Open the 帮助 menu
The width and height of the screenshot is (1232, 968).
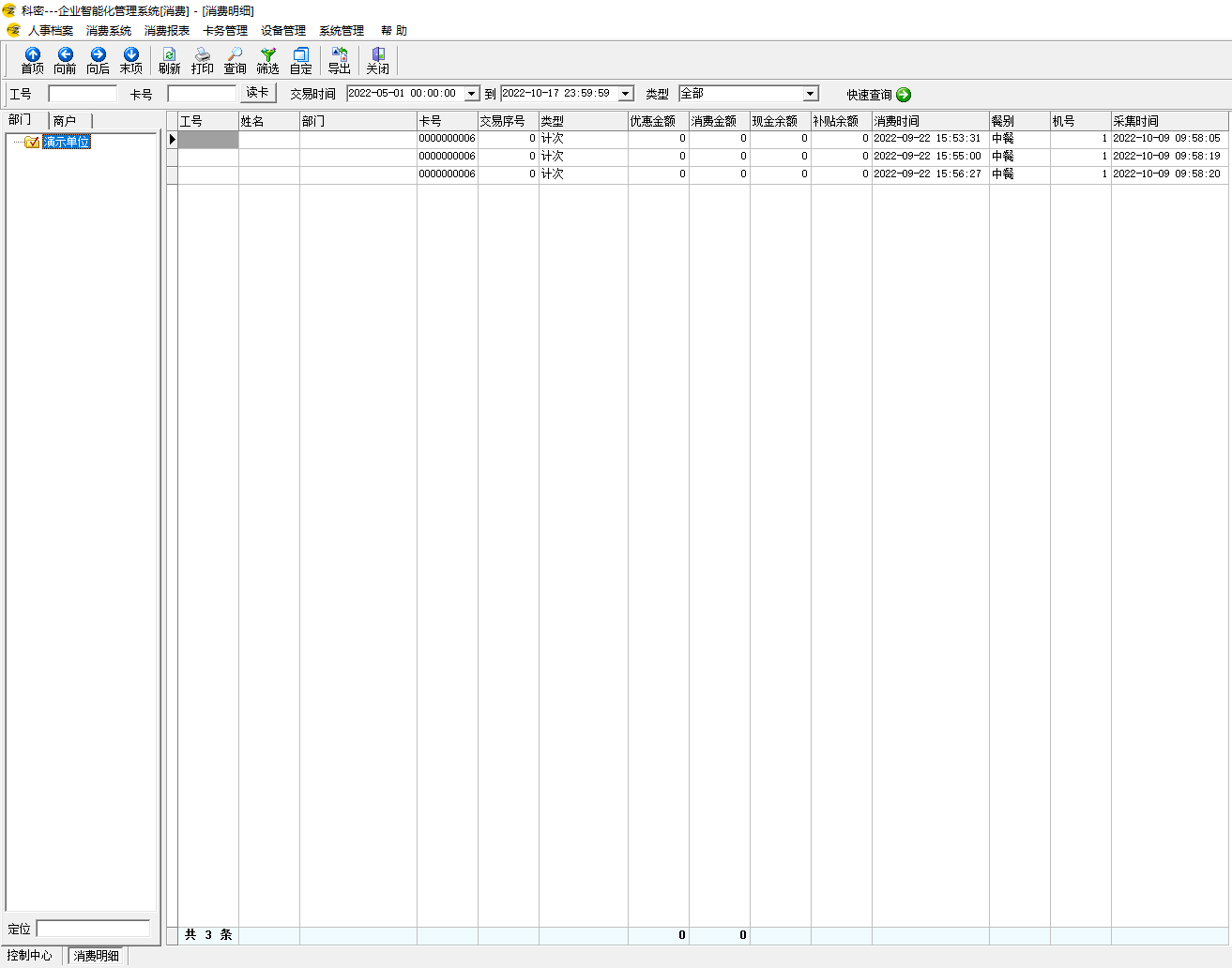pyautogui.click(x=394, y=31)
